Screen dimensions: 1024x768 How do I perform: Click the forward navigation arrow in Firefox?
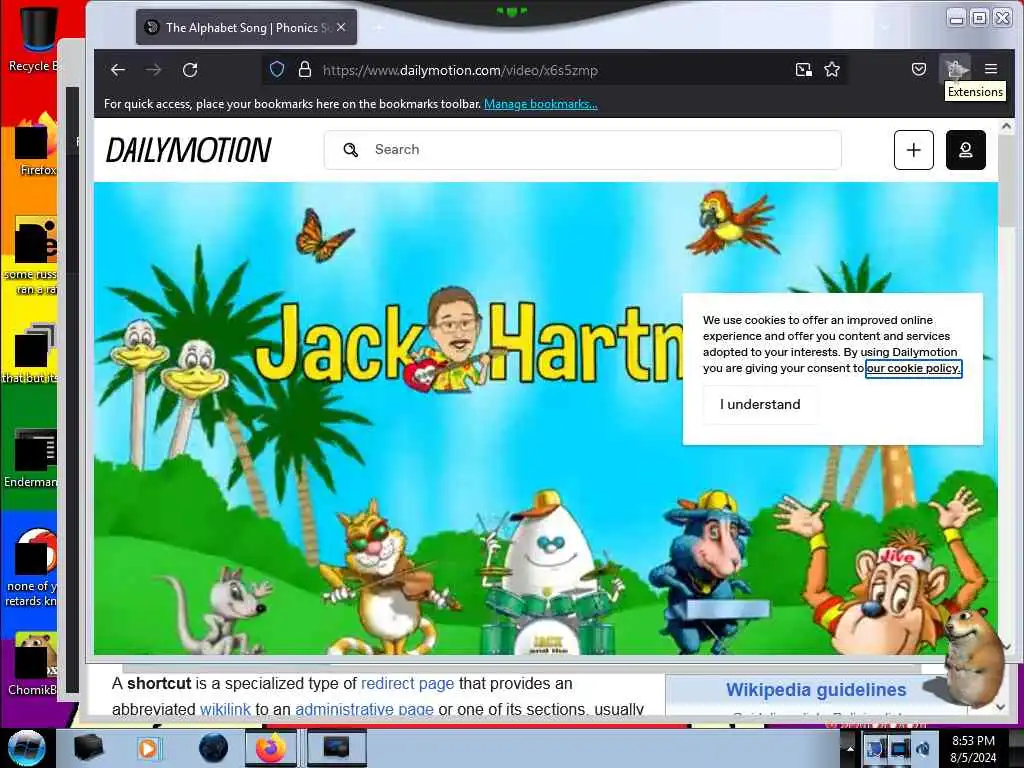[x=153, y=70]
